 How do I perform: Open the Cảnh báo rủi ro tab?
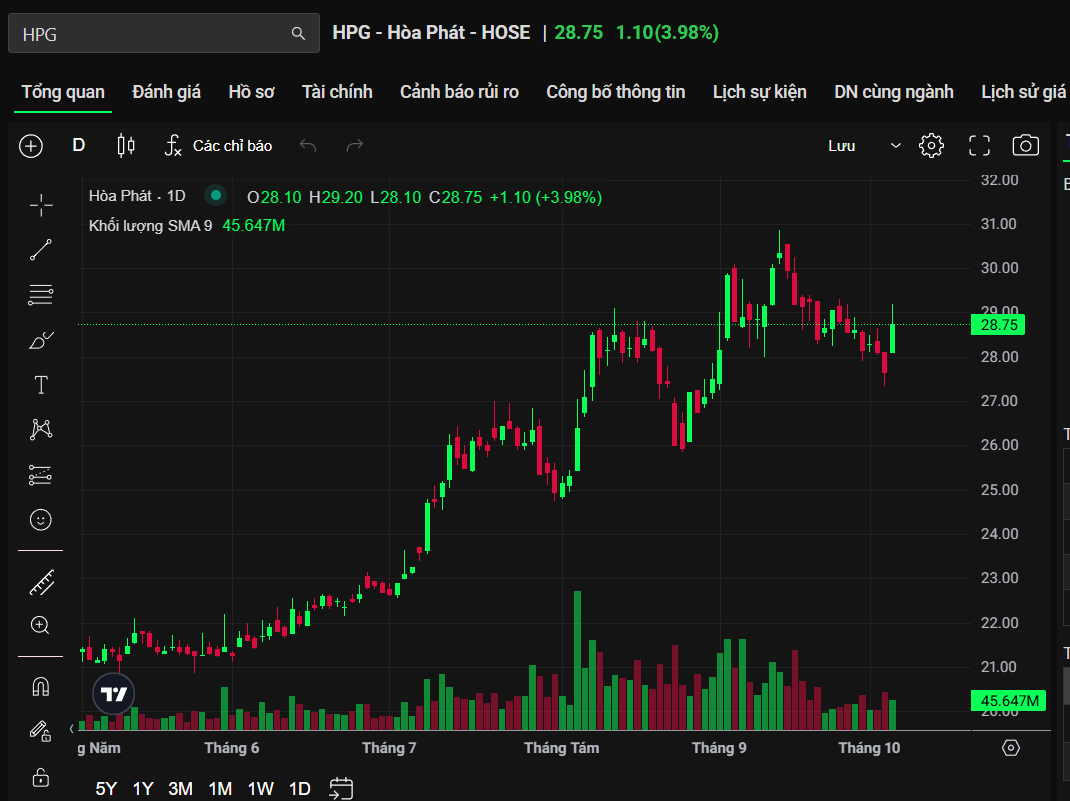[459, 92]
